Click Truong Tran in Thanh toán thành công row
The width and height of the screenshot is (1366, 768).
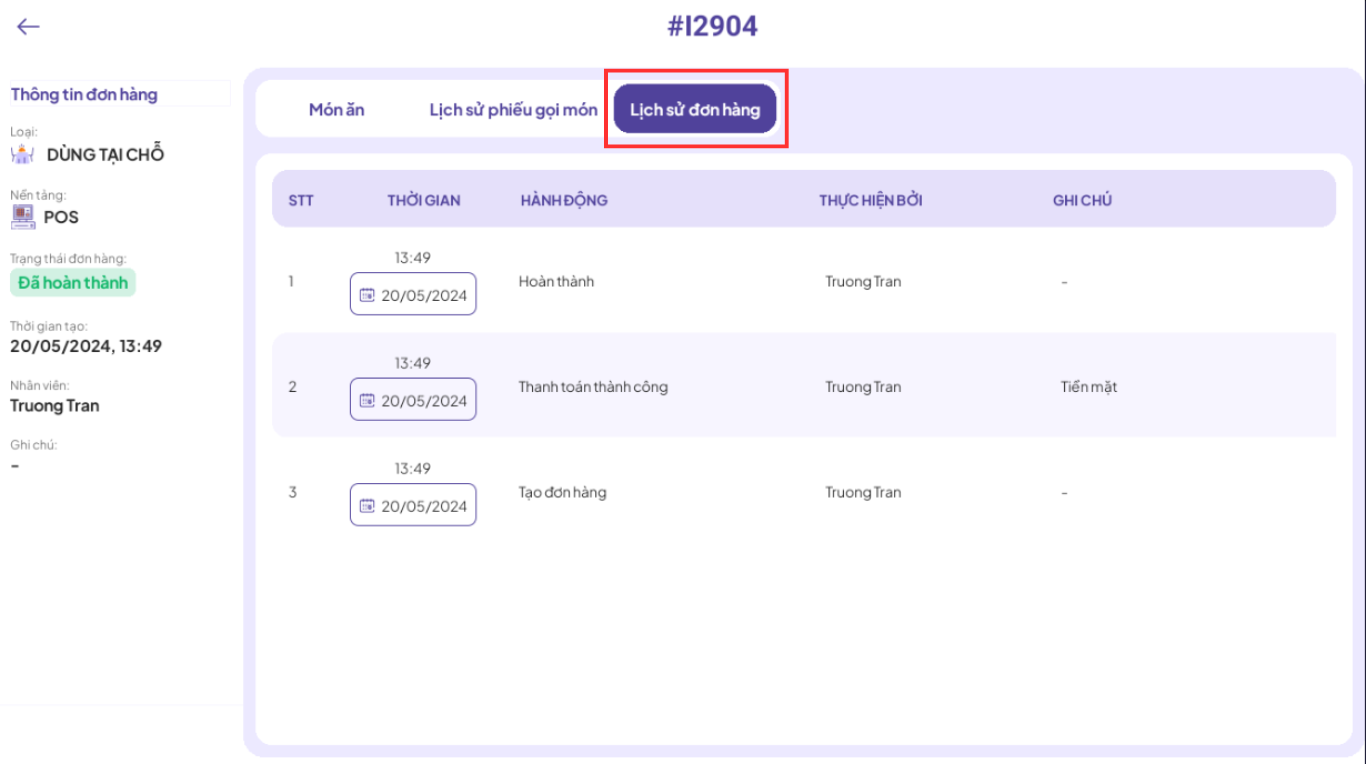[x=863, y=387]
